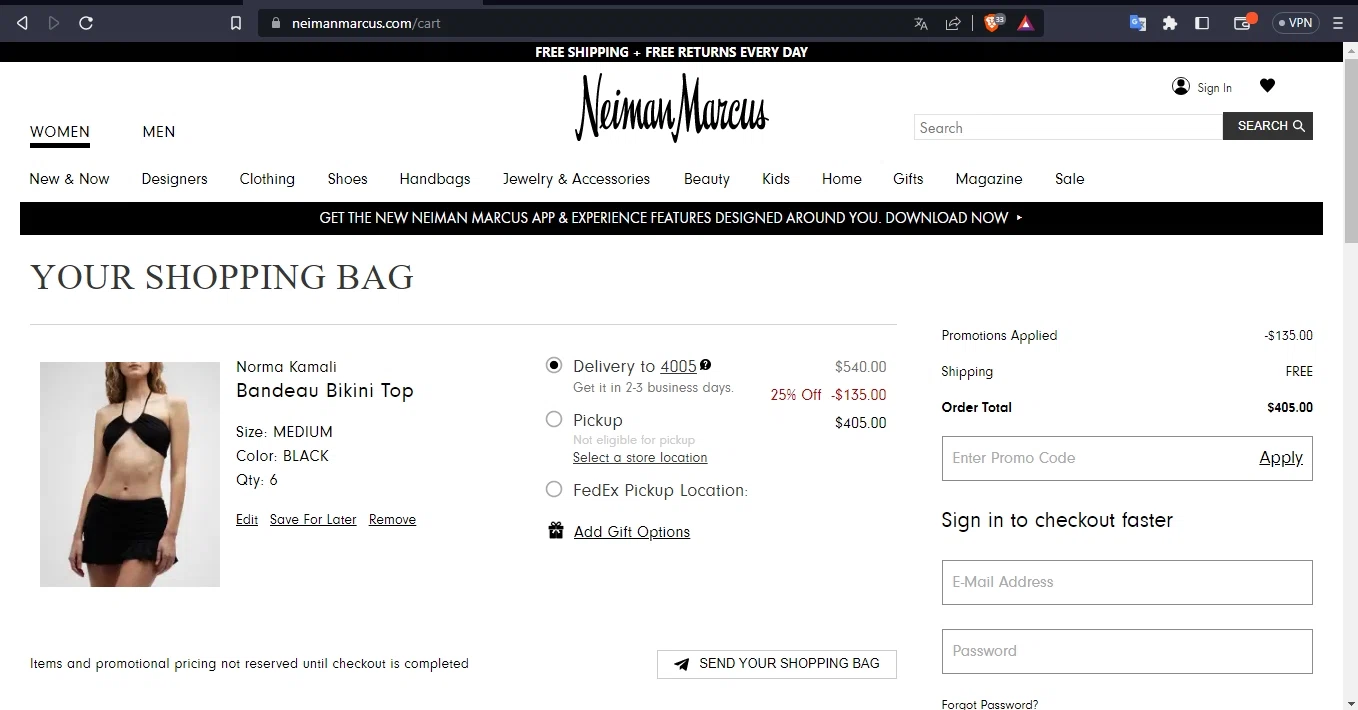The width and height of the screenshot is (1358, 710).
Task: Click the Free Shipping top banner
Action: pos(671,52)
